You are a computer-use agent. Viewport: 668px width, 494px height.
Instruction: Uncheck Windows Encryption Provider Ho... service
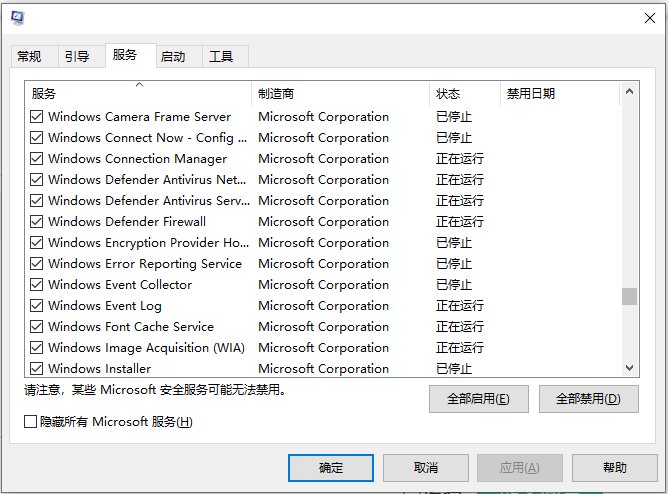point(37,243)
